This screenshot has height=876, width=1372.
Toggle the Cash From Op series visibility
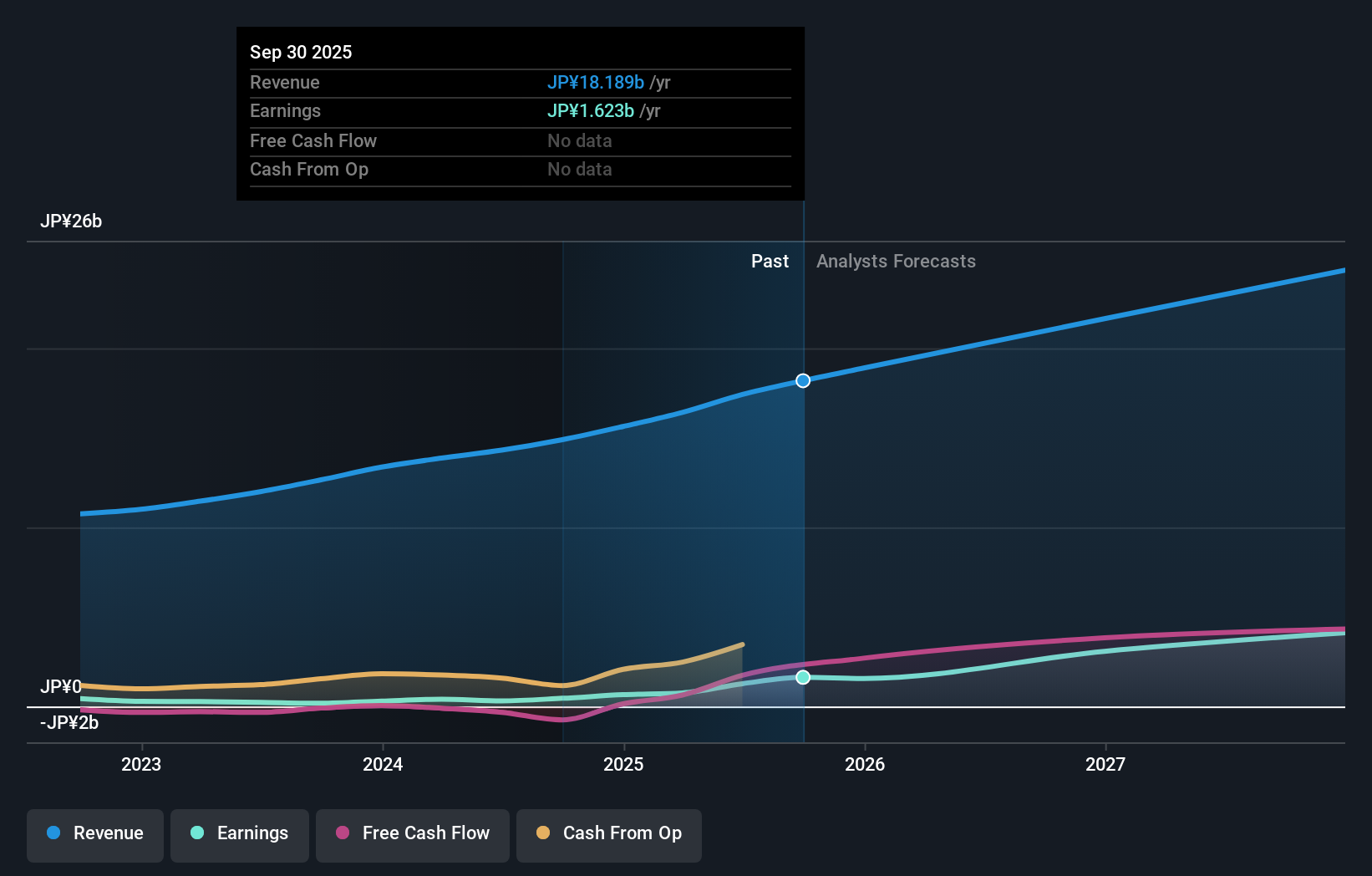coord(609,835)
